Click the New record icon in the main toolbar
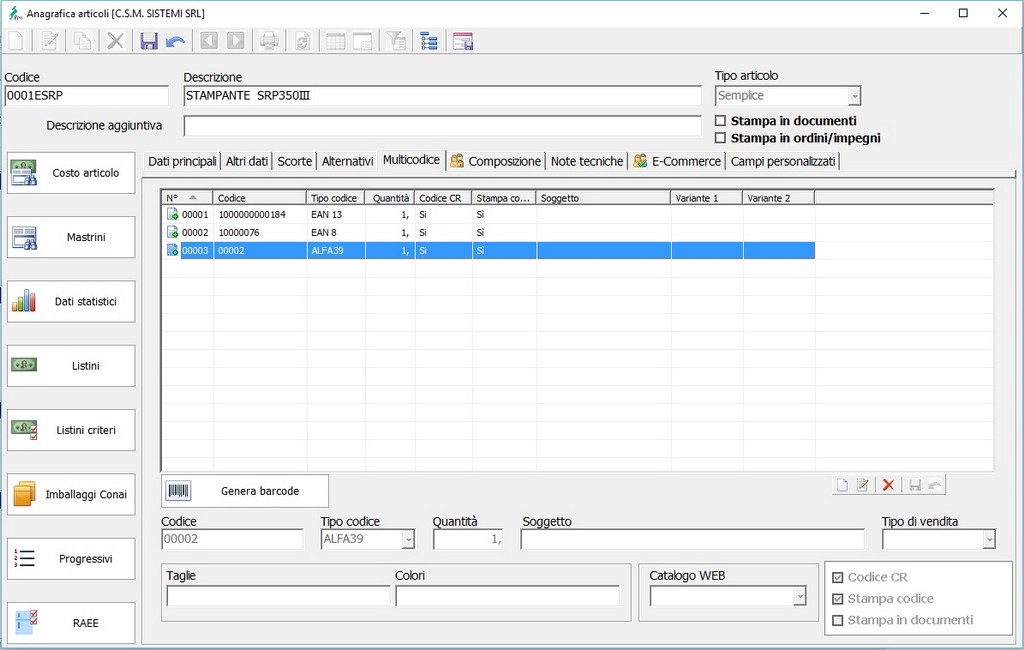Screen dimensions: 1024x650 [x=16, y=41]
